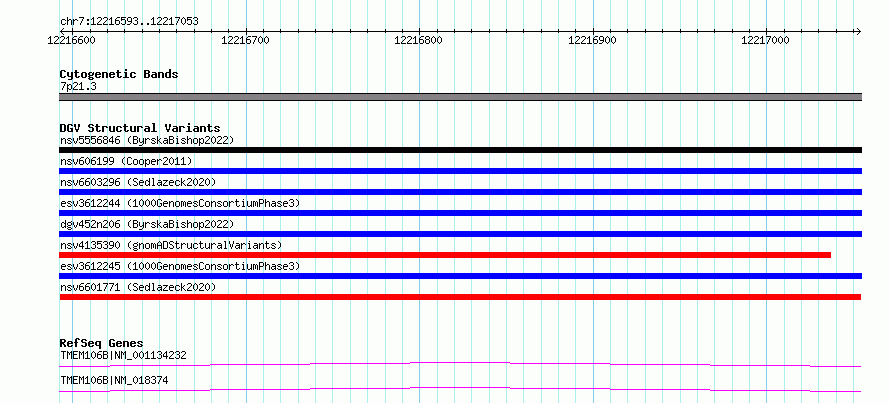This screenshot has height=403, width=890.
Task: Click the nsv606199 (Cooper2011) label
Action: [126, 161]
